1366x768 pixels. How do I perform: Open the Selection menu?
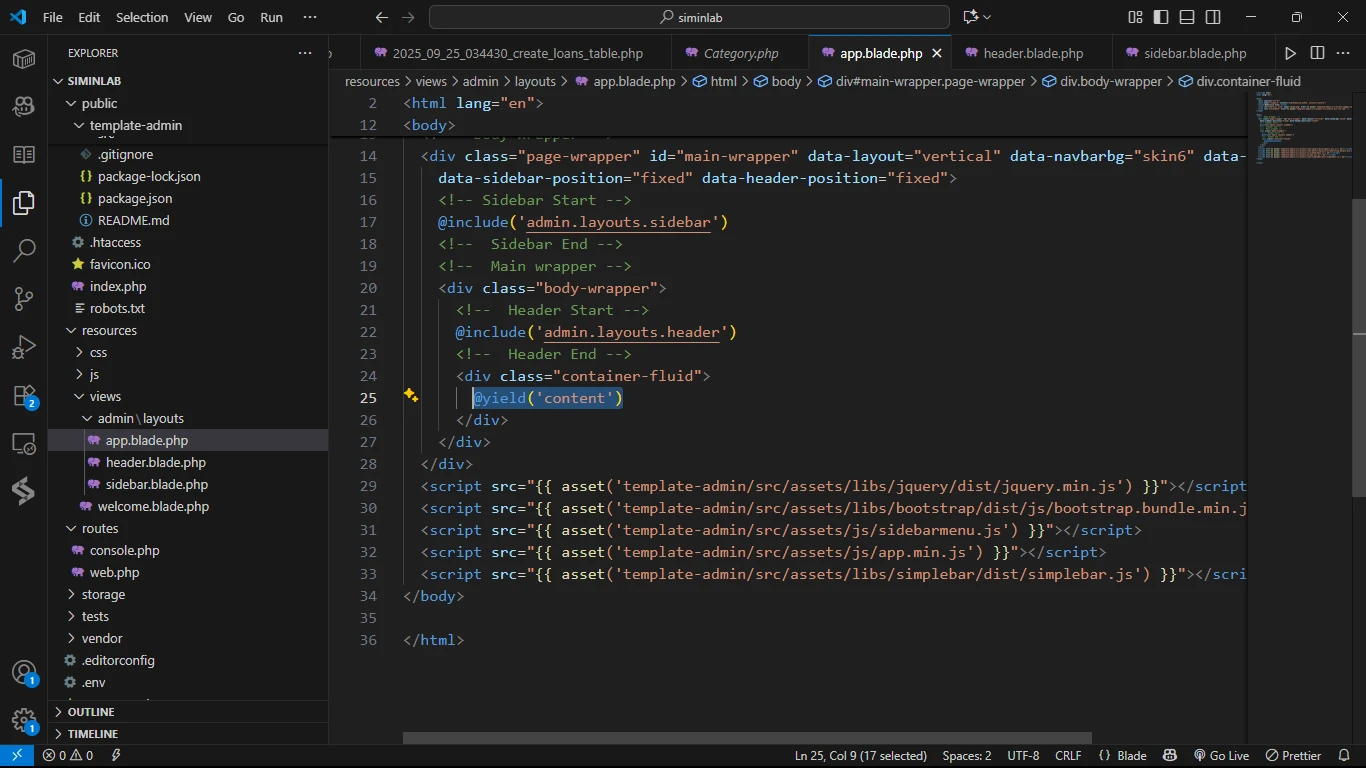click(x=142, y=17)
